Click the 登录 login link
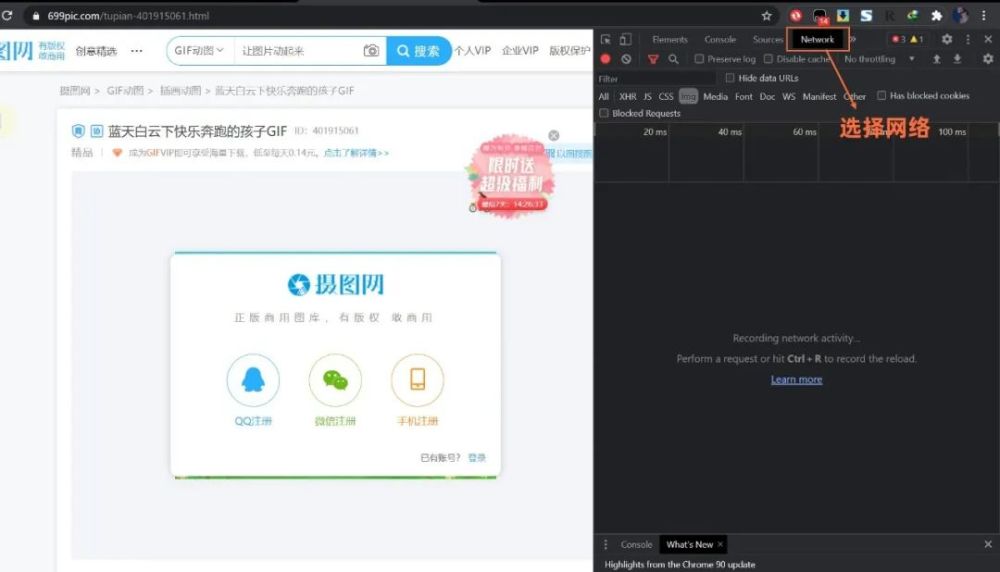This screenshot has height=572, width=1000. [x=477, y=458]
